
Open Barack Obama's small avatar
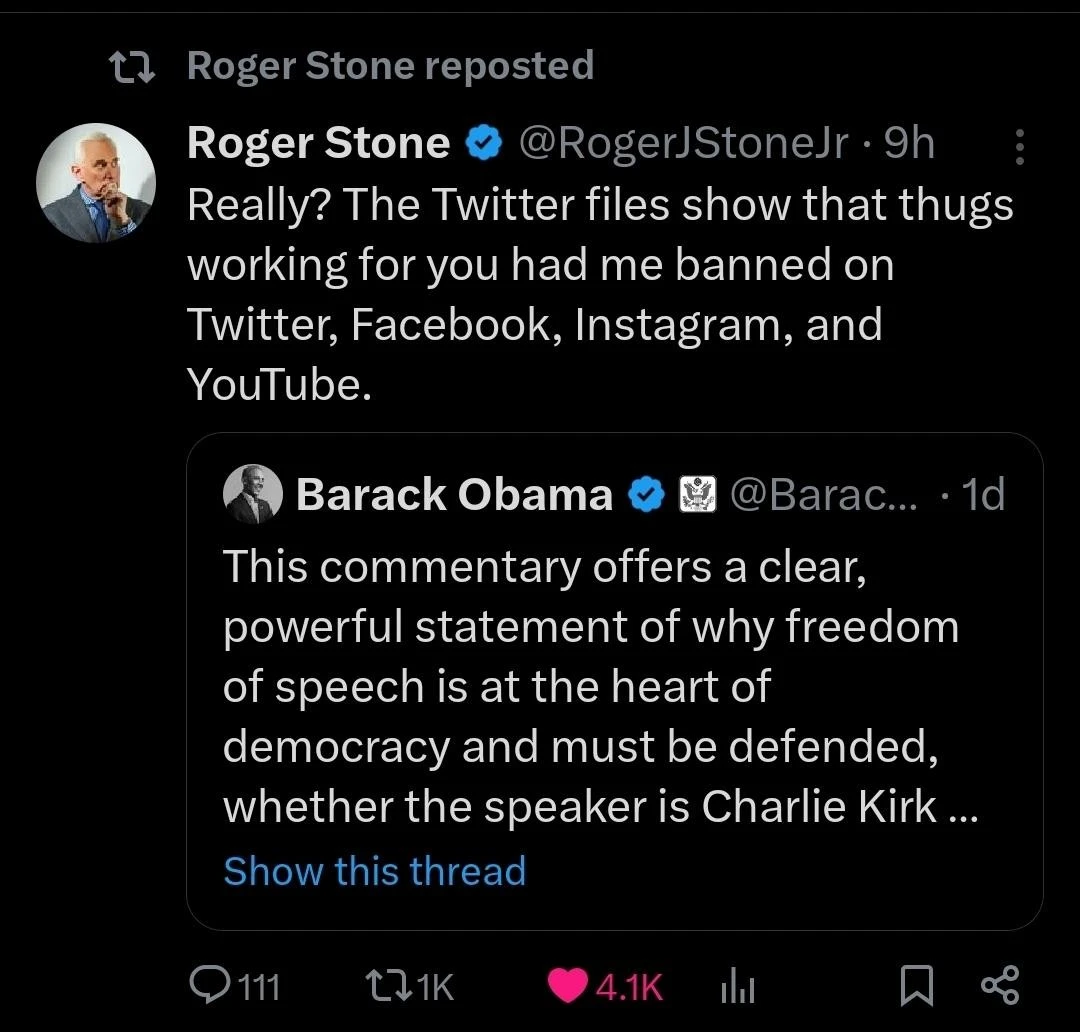click(250, 494)
